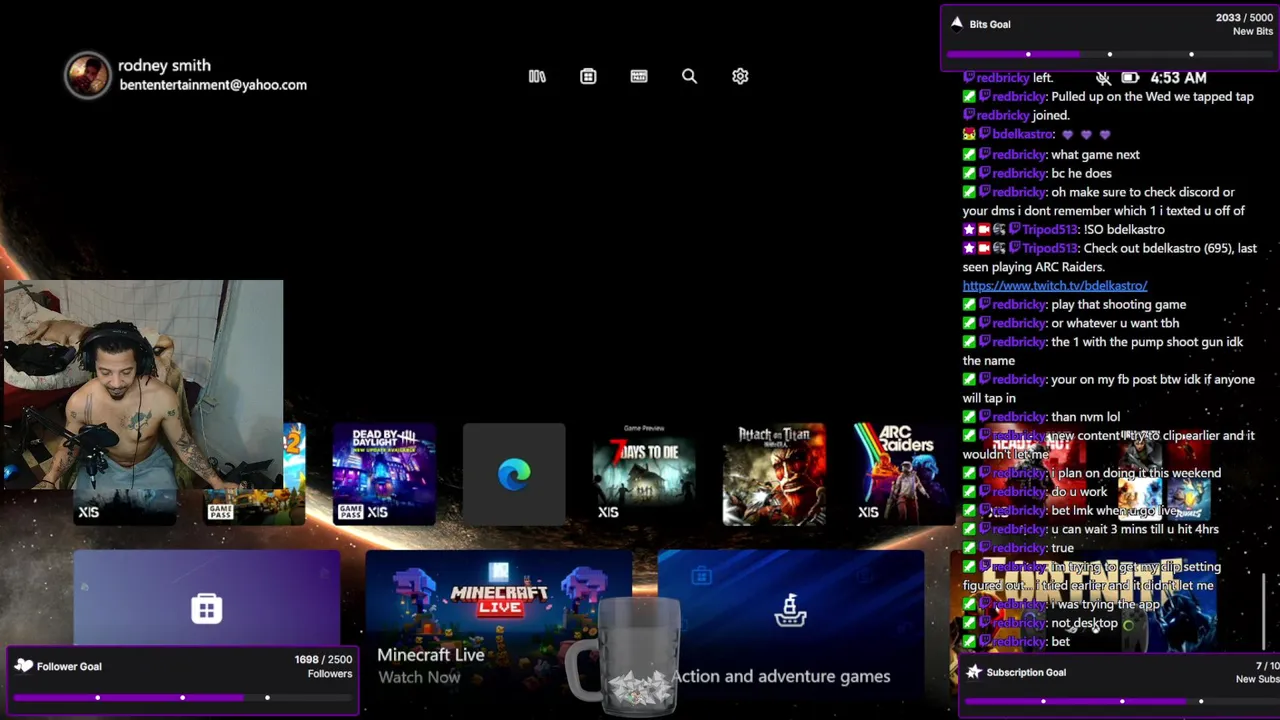Click the 4:53 AM clock
The height and width of the screenshot is (720, 1280).
(1178, 78)
